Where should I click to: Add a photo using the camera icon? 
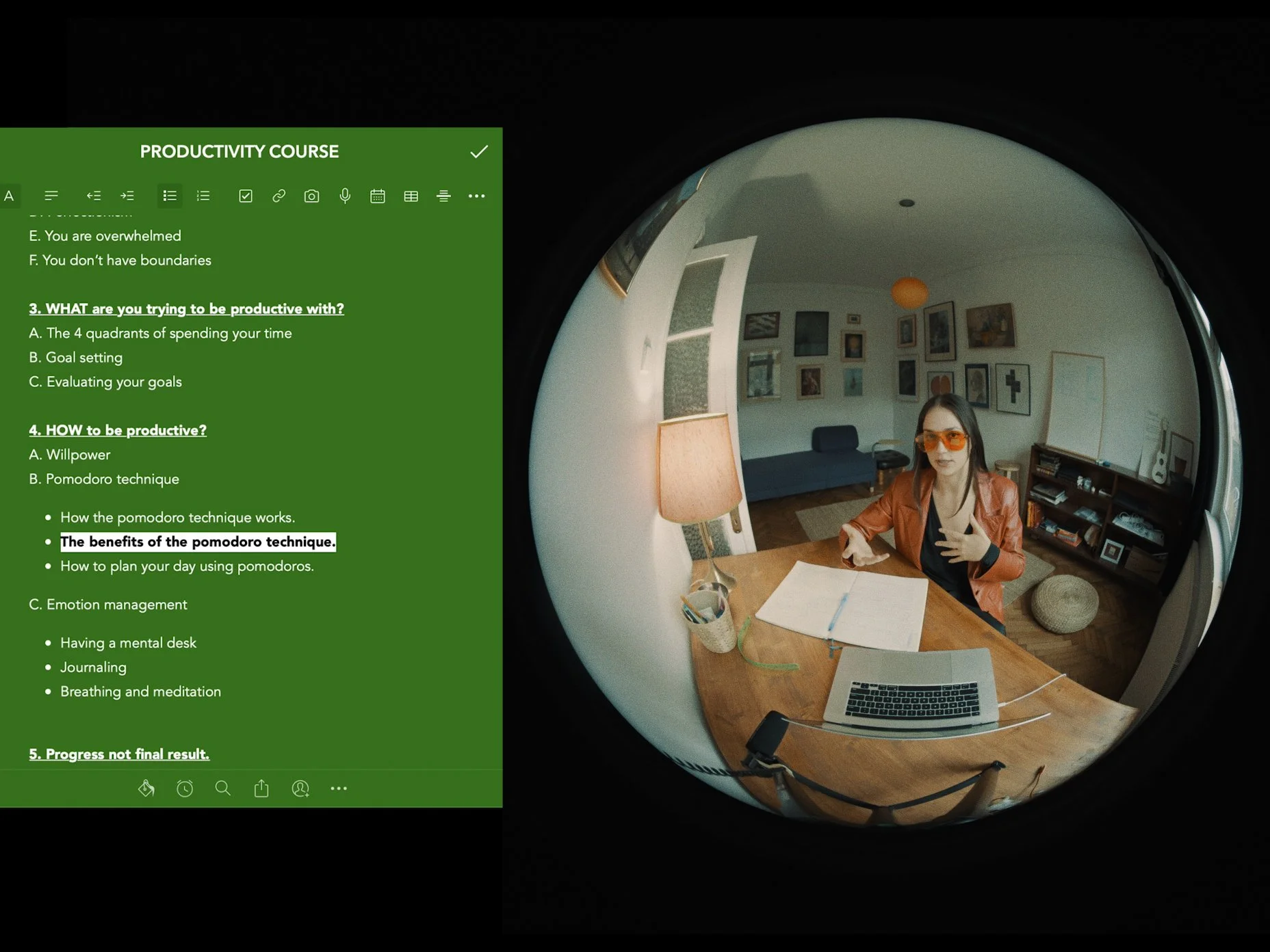pos(311,196)
